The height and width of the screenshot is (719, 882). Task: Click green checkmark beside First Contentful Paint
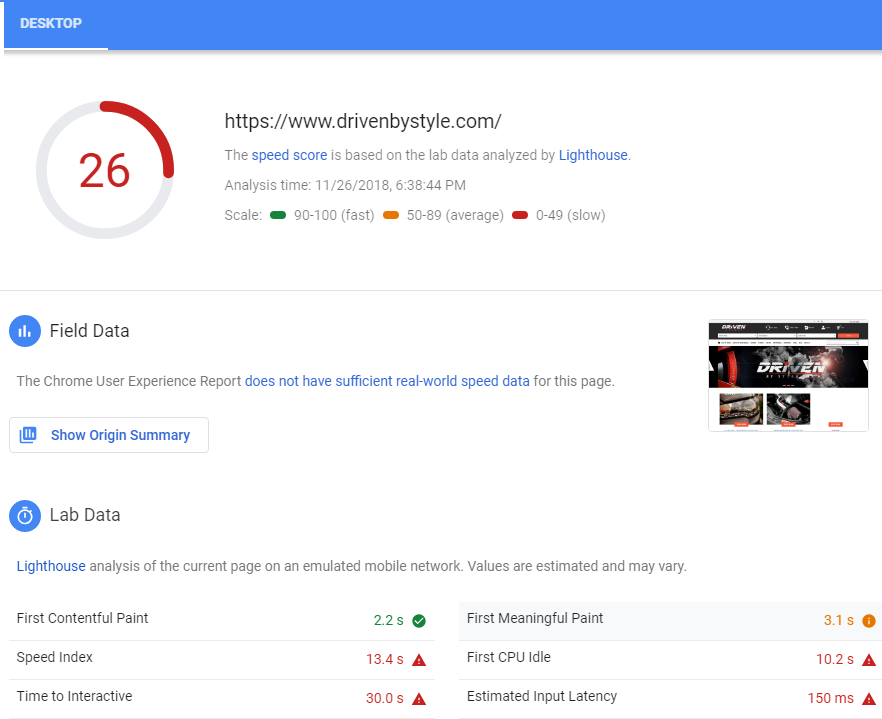click(x=419, y=621)
